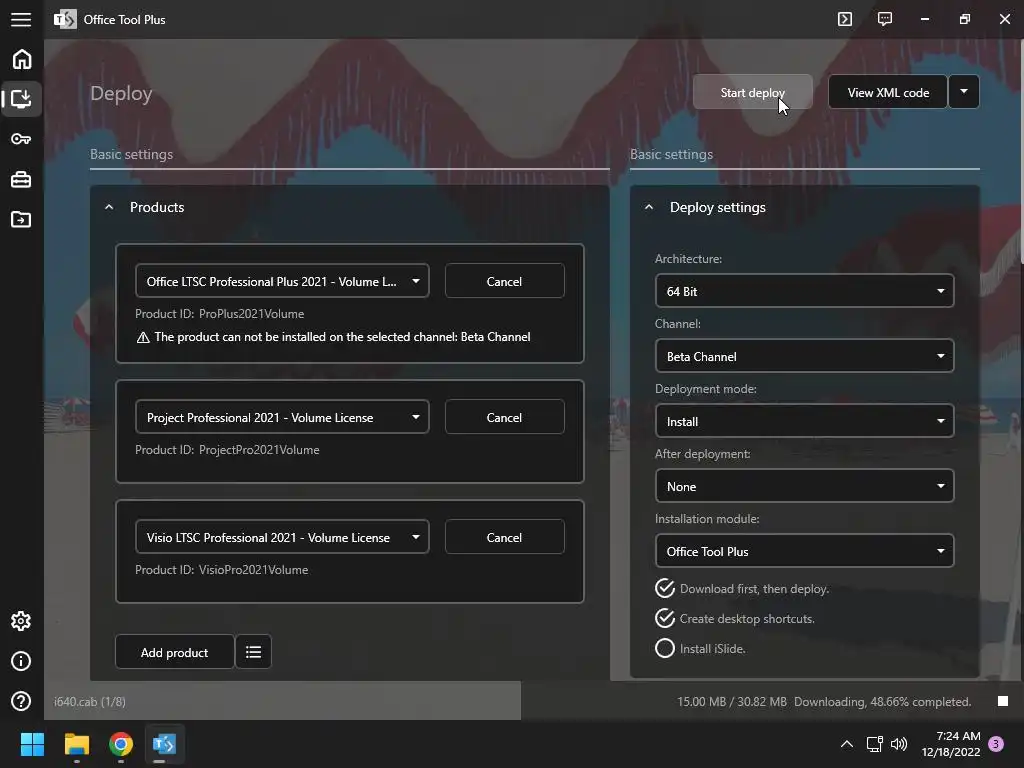Image resolution: width=1024 pixels, height=768 pixels.
Task: Open File Explorer from taskbar
Action: [76, 744]
